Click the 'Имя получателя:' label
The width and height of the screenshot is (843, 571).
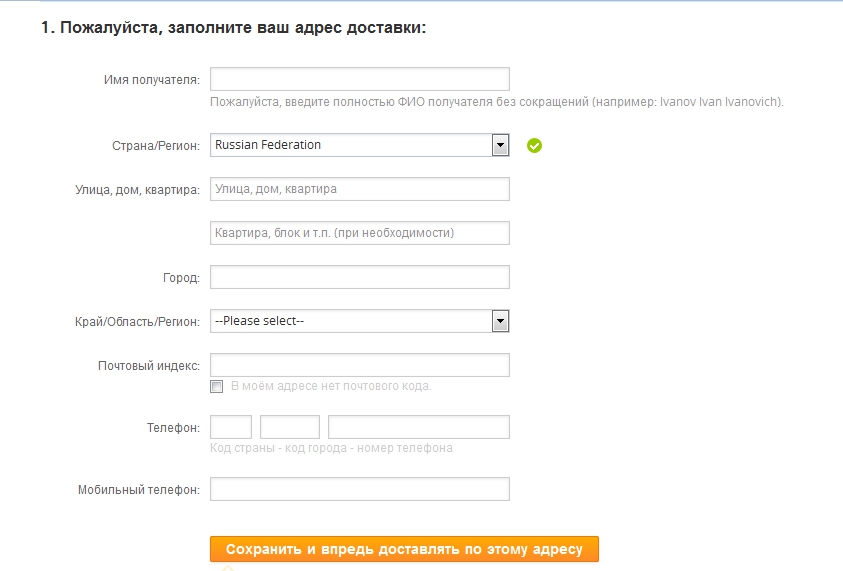click(x=152, y=80)
